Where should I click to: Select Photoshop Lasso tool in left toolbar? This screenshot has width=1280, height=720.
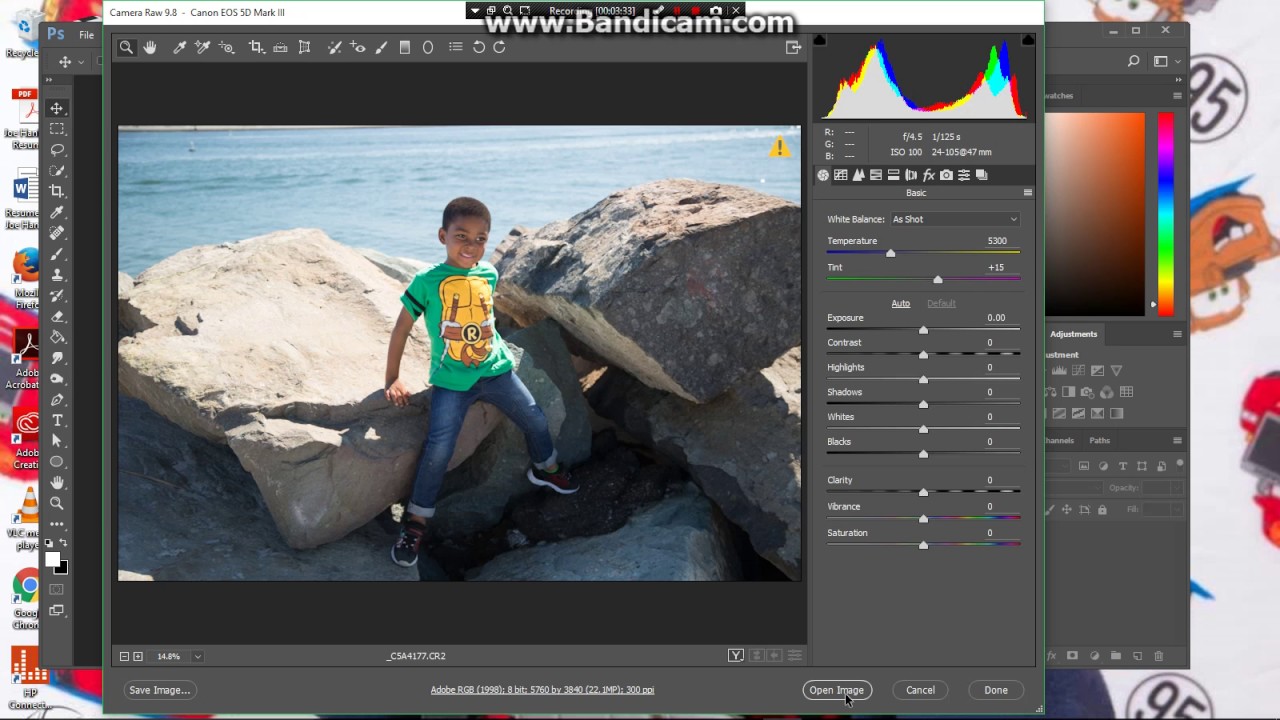coord(57,150)
